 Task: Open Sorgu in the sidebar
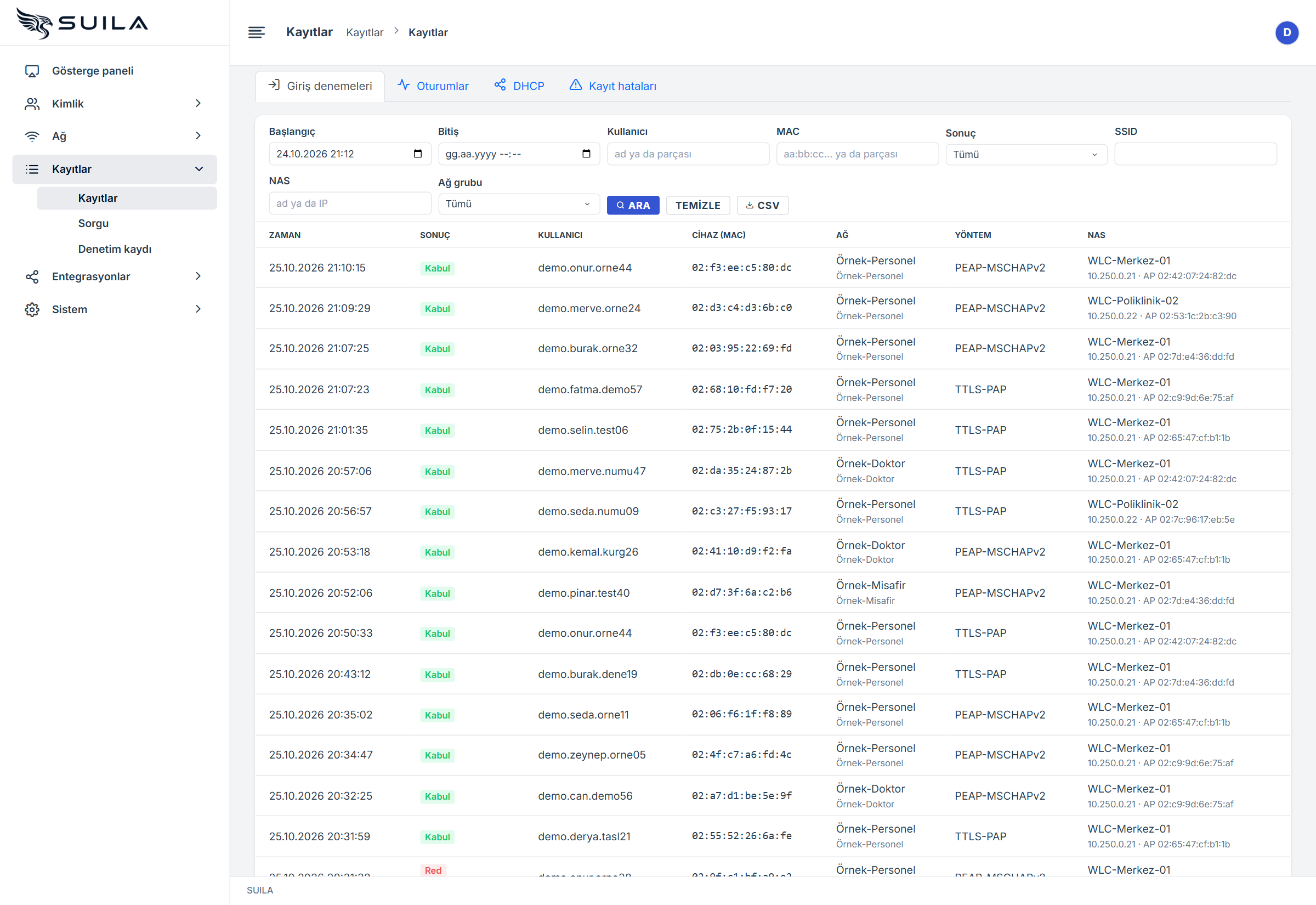[94, 223]
